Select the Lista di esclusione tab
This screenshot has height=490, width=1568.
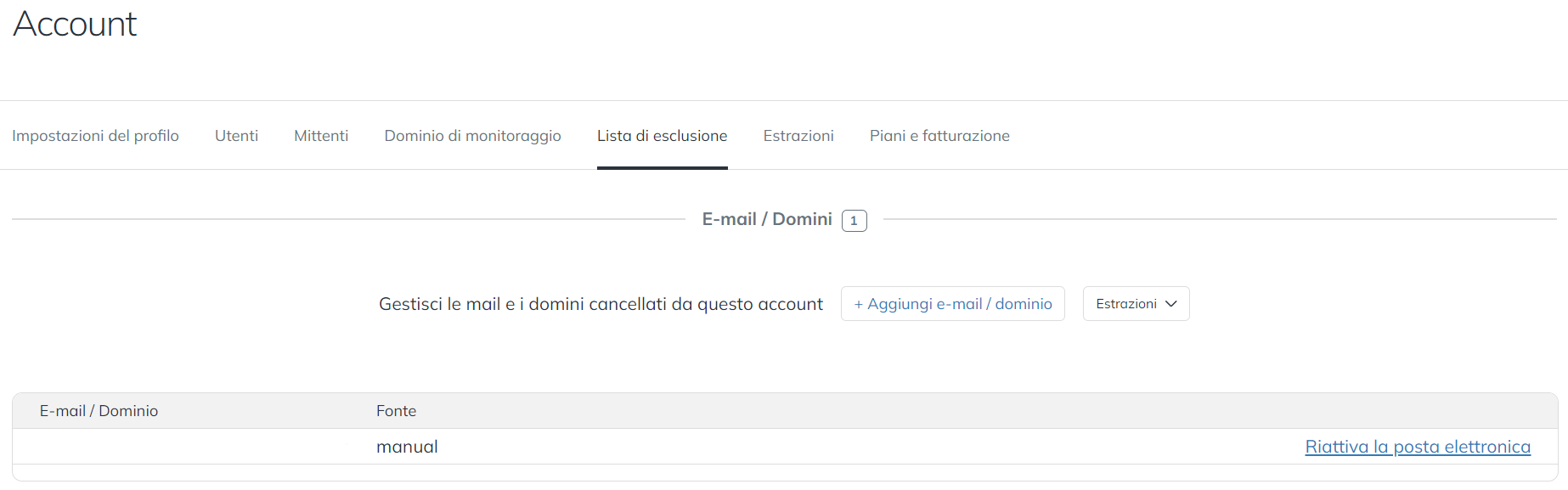click(662, 136)
